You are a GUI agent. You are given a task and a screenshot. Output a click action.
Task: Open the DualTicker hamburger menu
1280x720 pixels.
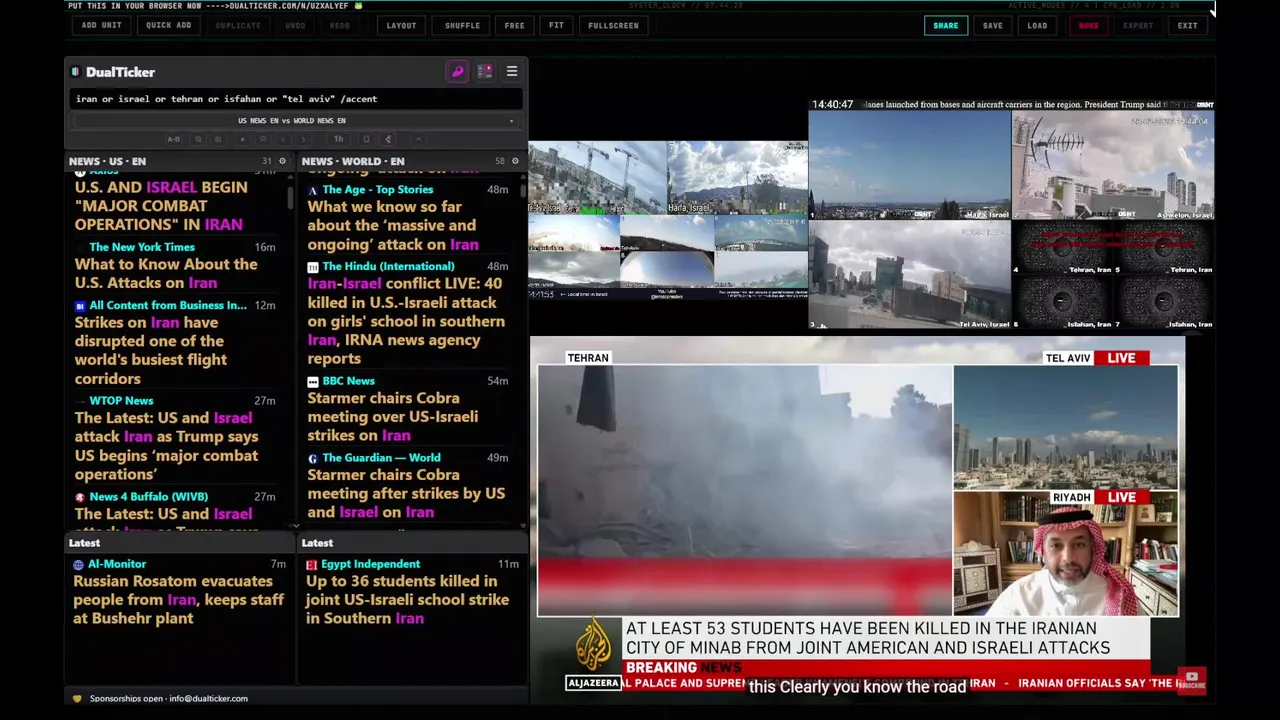[512, 72]
